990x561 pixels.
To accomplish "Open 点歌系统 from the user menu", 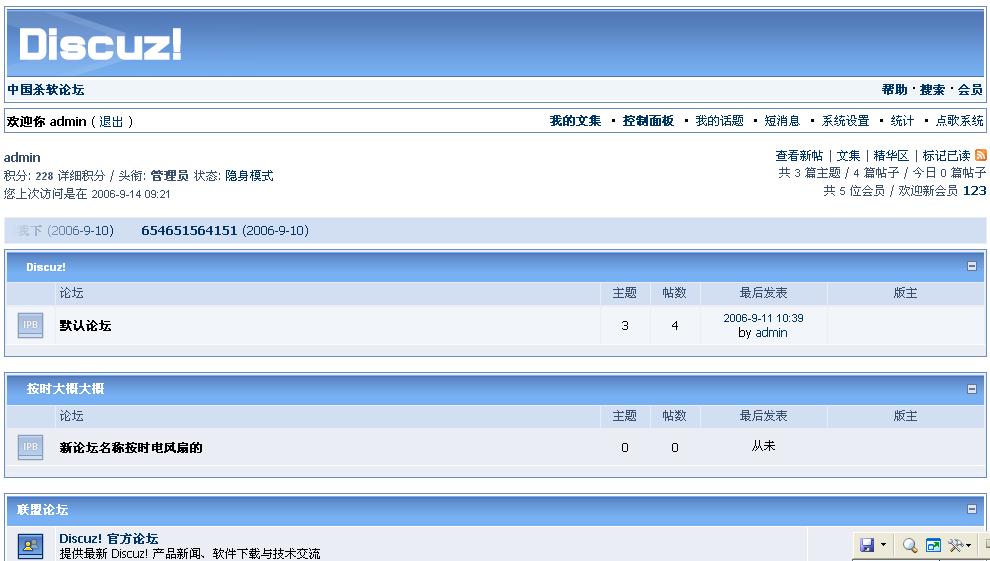I will 960,121.
